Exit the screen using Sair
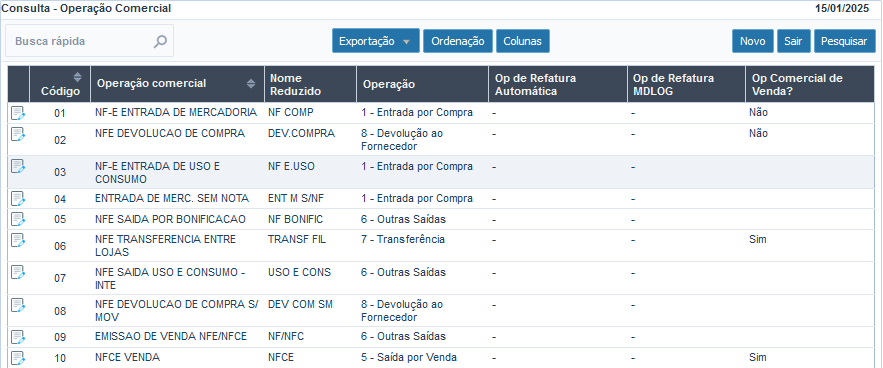Viewport: 883px width, 368px height. (x=793, y=41)
